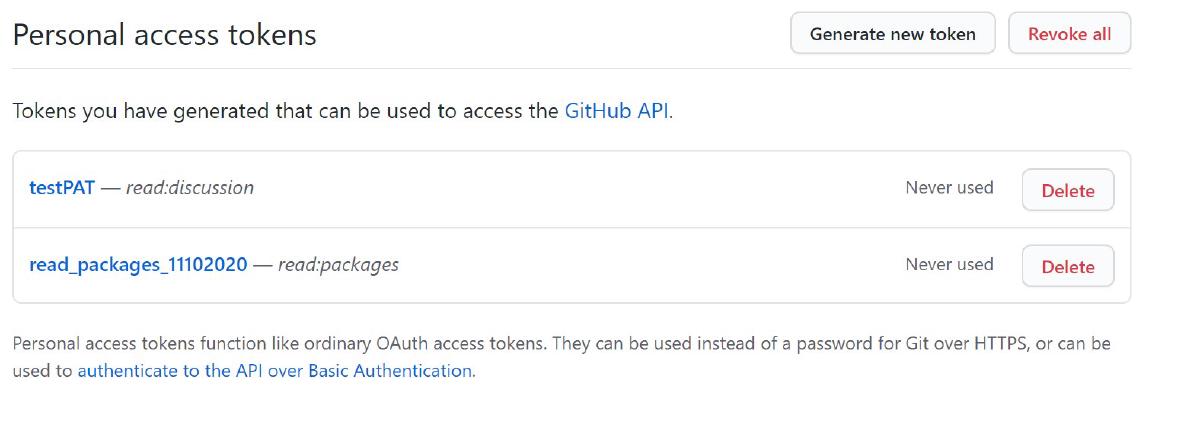Screen dimensions: 1200x434
Task: Open the GitHub API link
Action: click(x=617, y=111)
